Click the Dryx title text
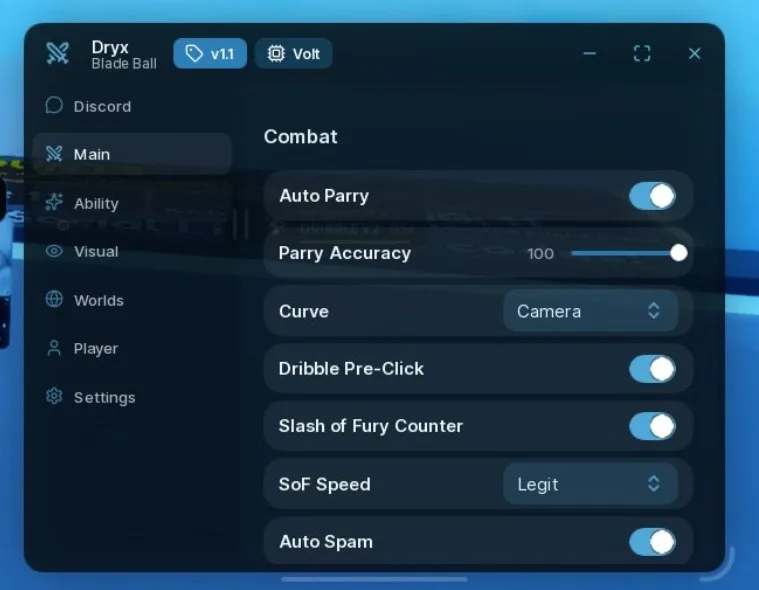Image resolution: width=759 pixels, height=590 pixels. (110, 47)
